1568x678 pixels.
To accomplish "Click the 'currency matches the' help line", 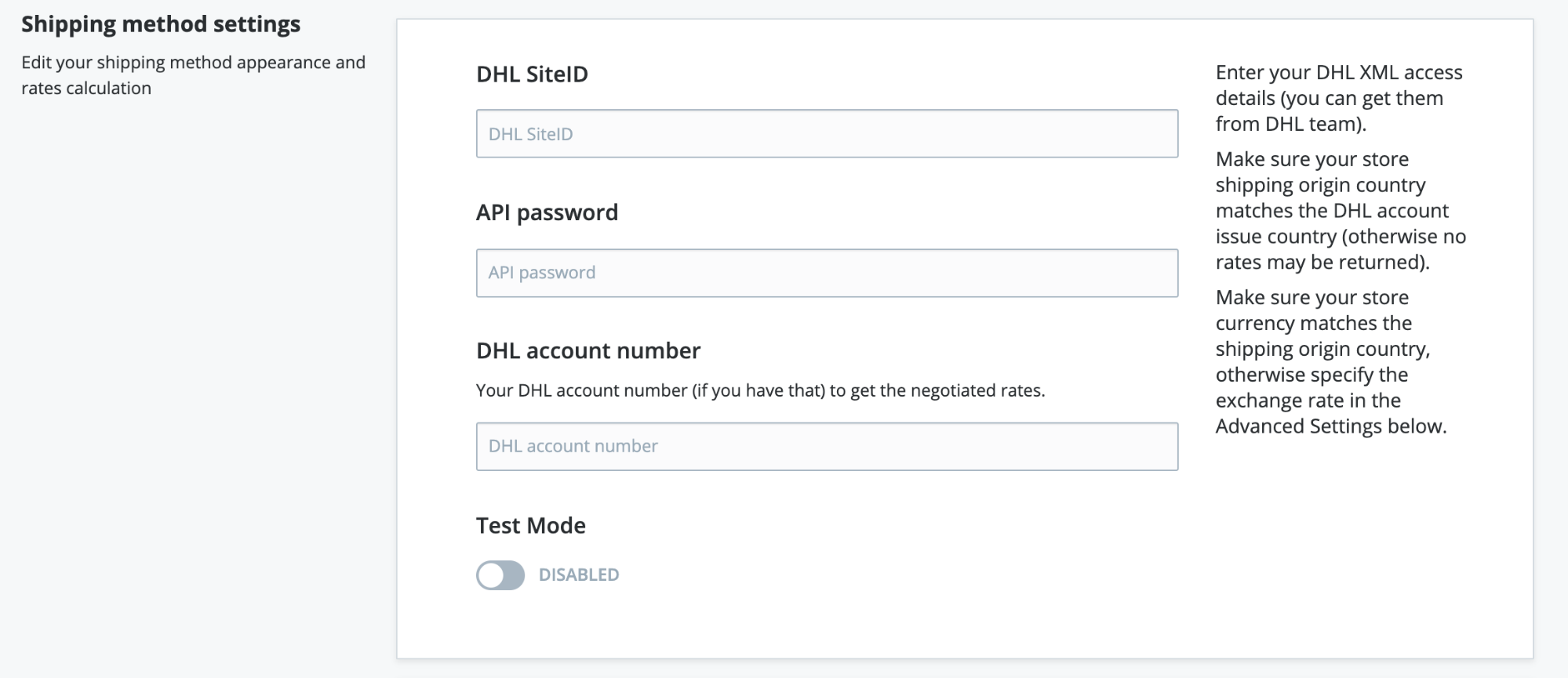I will 1314,323.
